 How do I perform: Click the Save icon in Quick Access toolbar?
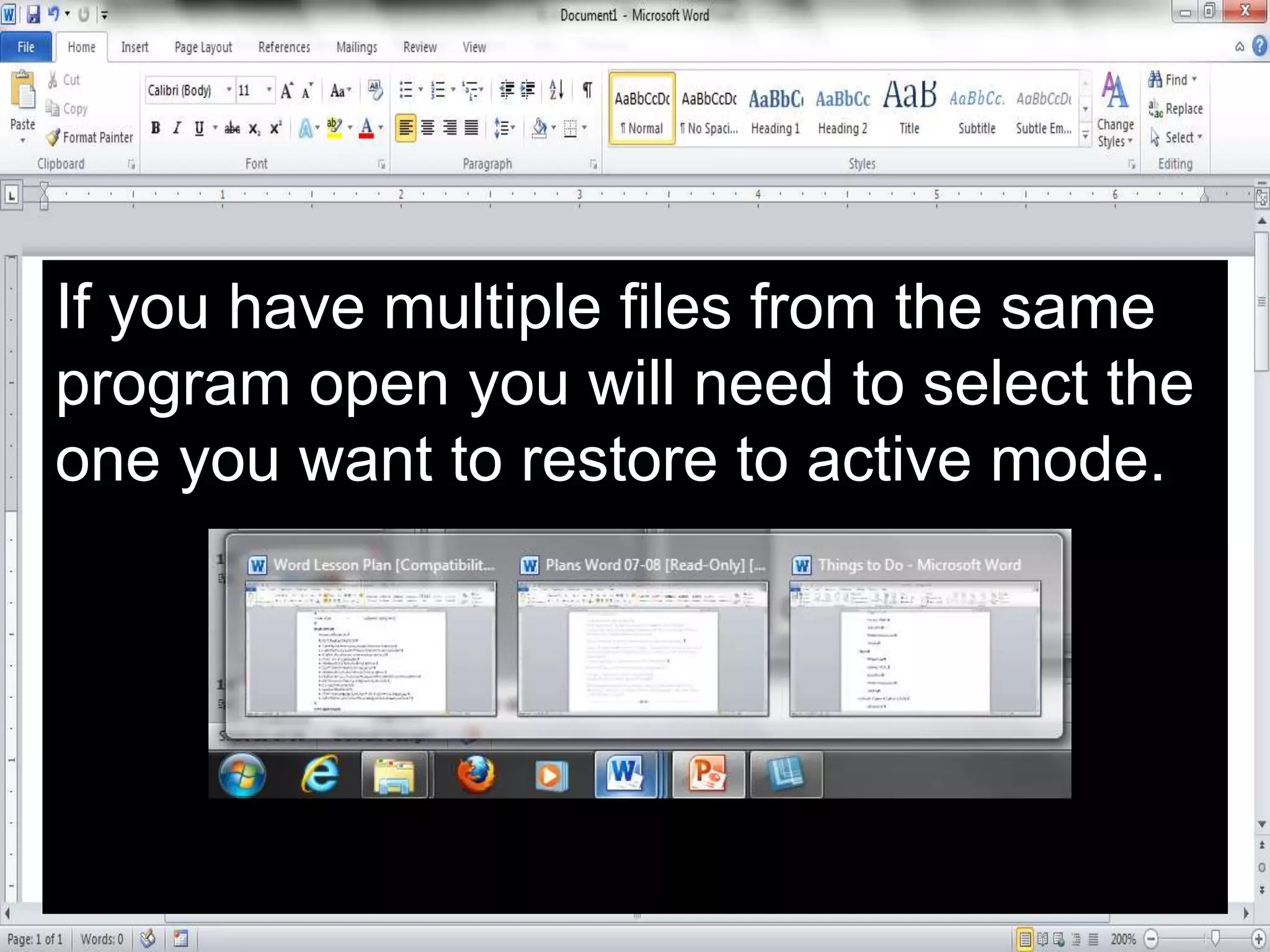[x=33, y=14]
